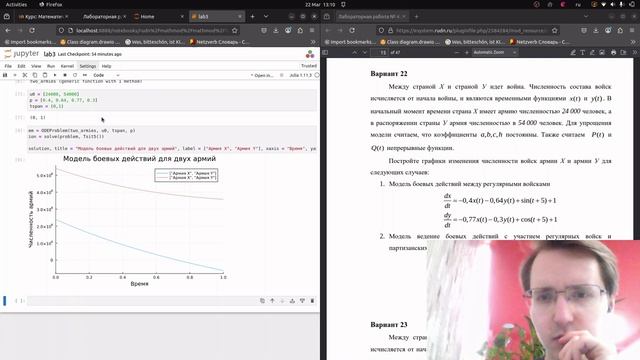Go to next page in PDF viewer
640x360 pixels.
[364, 53]
